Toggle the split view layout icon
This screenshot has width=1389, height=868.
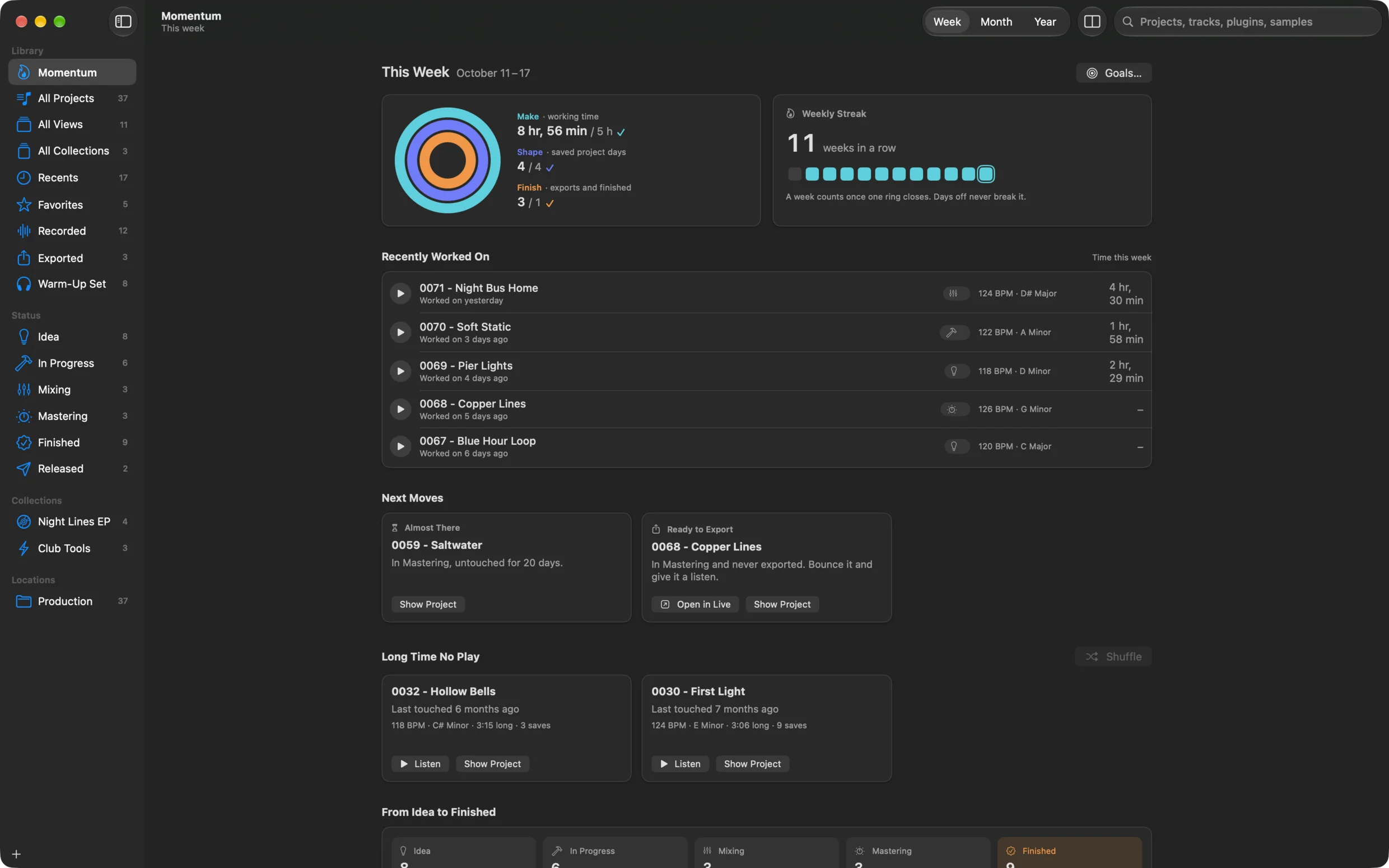1092,22
